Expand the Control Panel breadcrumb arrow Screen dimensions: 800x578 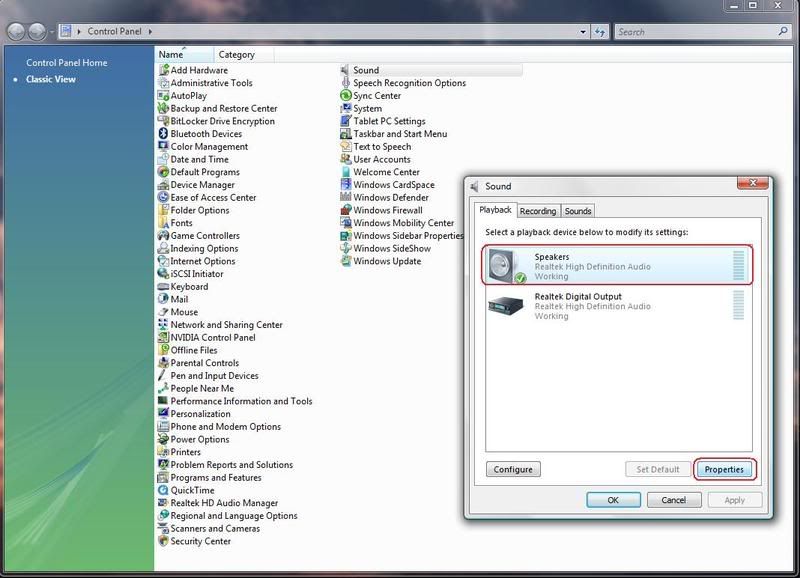pyautogui.click(x=151, y=32)
